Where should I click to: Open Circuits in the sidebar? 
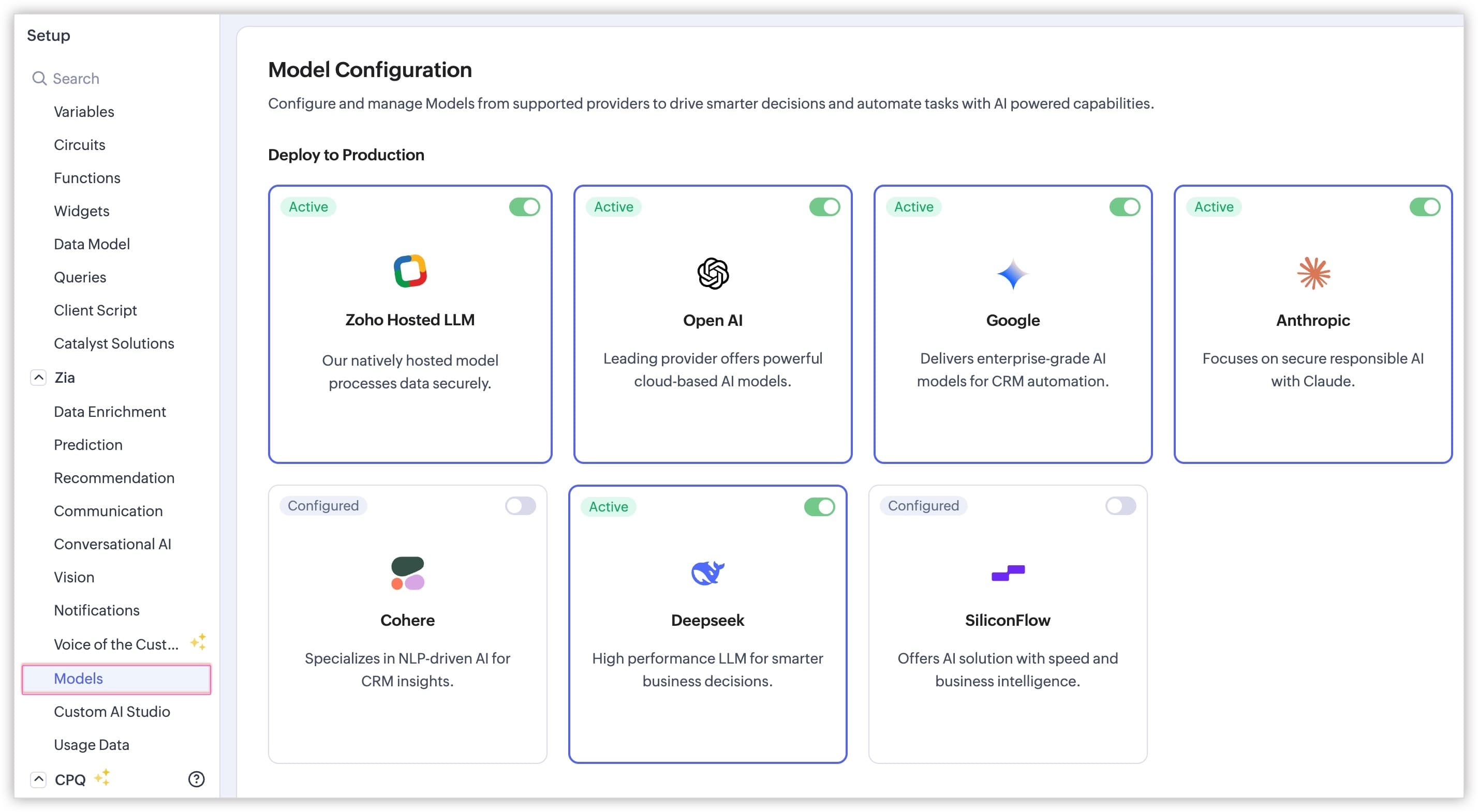[80, 144]
